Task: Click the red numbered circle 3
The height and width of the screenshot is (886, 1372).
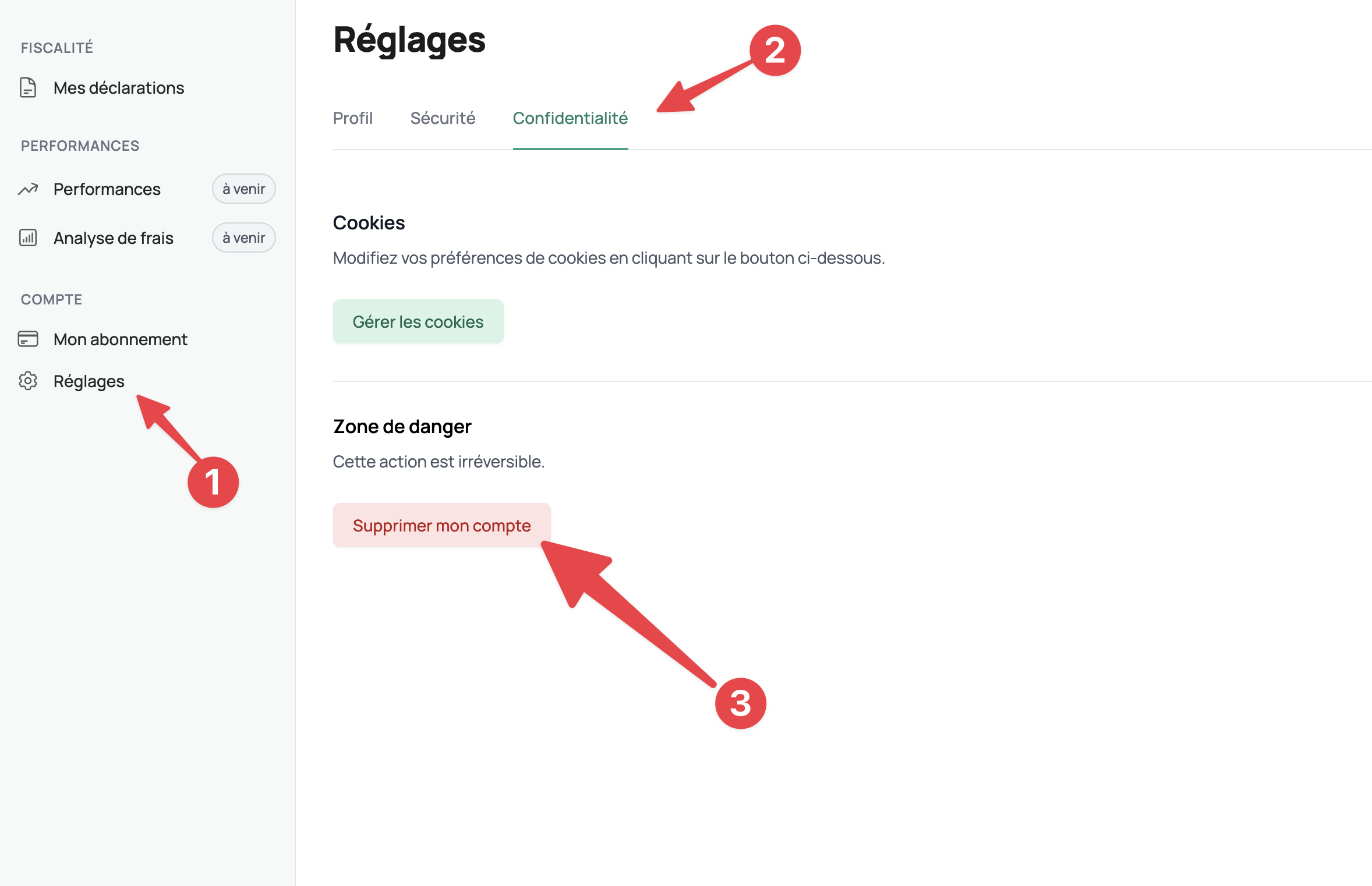Action: tap(741, 703)
